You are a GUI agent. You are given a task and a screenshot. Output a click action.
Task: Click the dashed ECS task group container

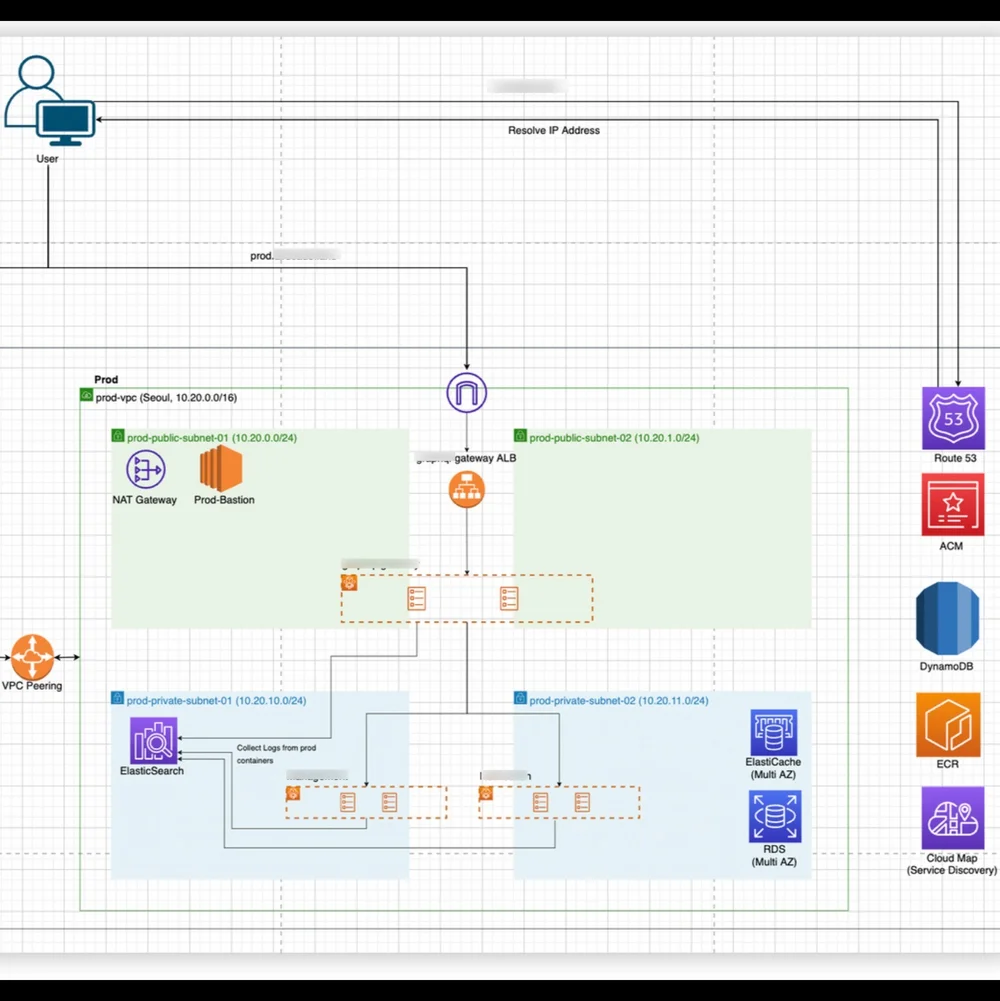coord(465,598)
